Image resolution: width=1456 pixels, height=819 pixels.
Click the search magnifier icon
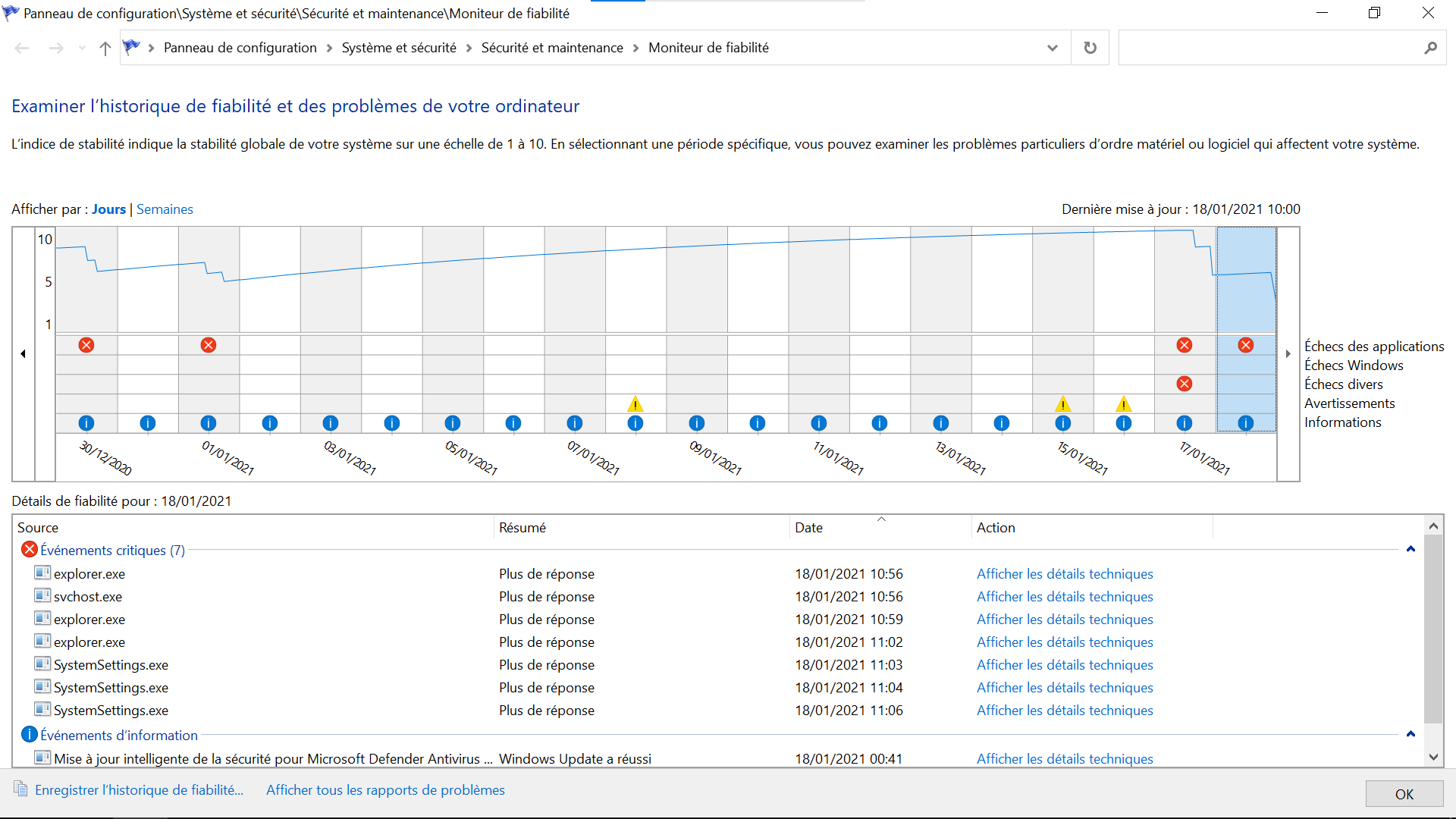click(1430, 48)
